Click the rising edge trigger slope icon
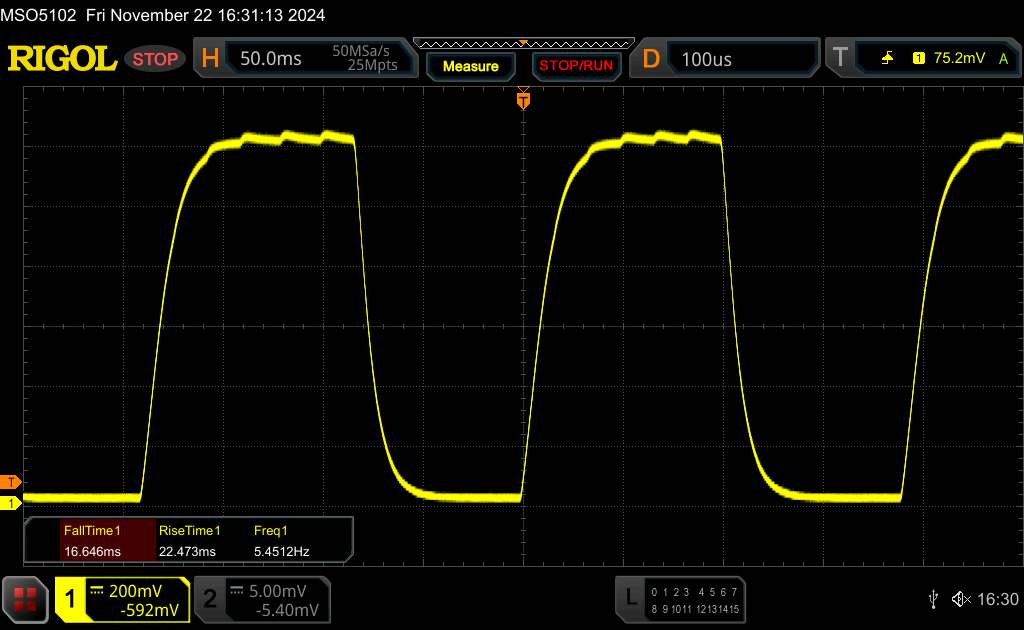Screen dimensions: 1024x630 (888, 58)
